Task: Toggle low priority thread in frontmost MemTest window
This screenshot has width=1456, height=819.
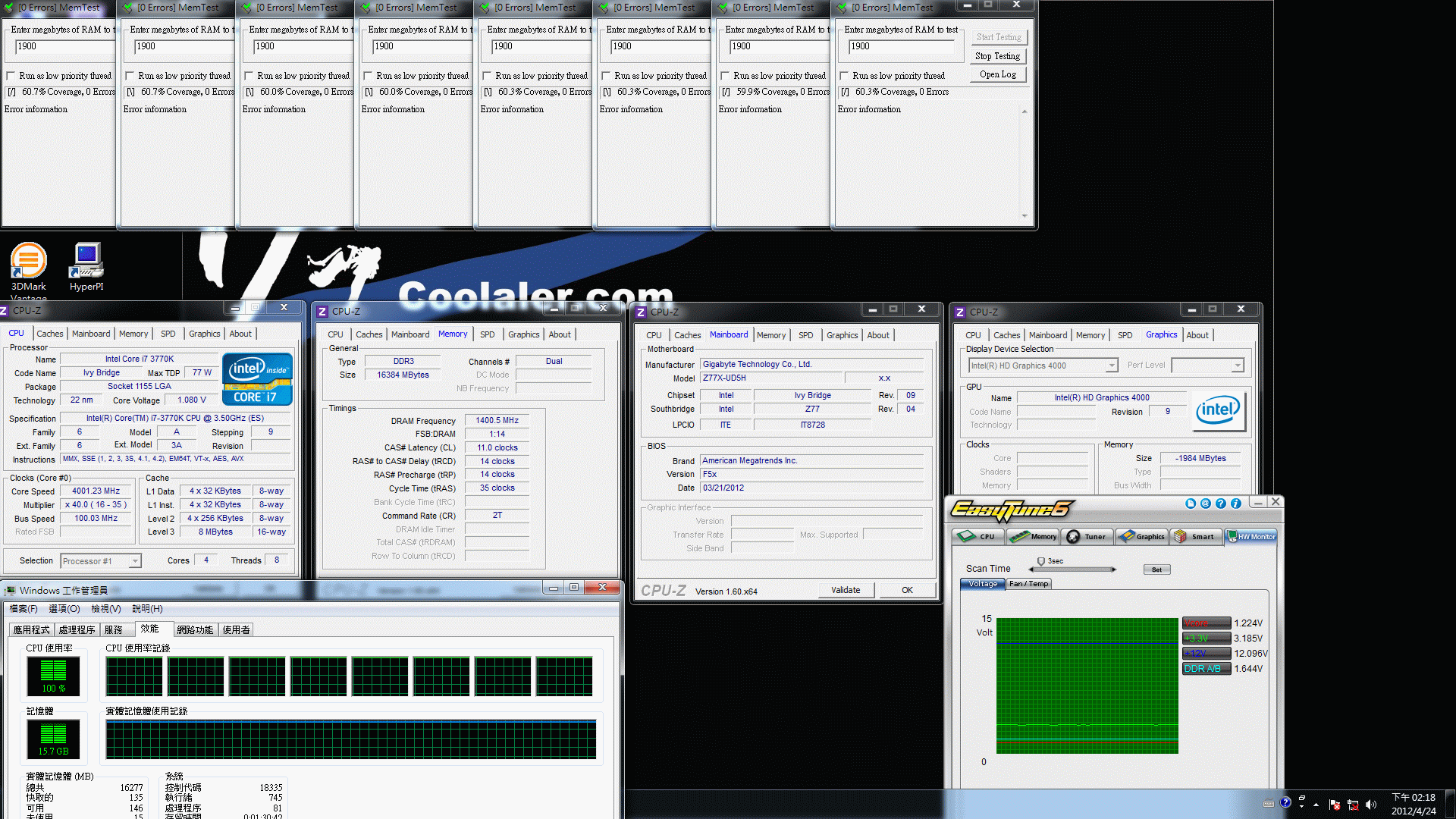Action: pos(844,76)
